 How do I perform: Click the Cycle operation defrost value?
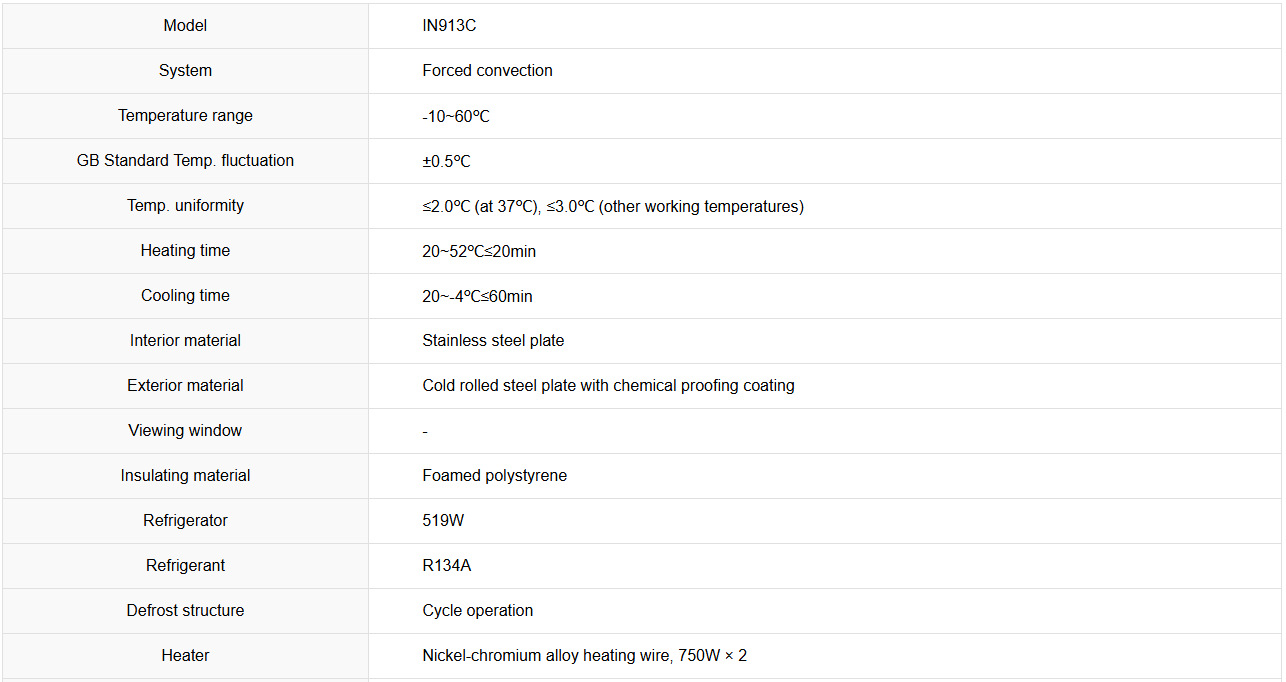point(477,611)
